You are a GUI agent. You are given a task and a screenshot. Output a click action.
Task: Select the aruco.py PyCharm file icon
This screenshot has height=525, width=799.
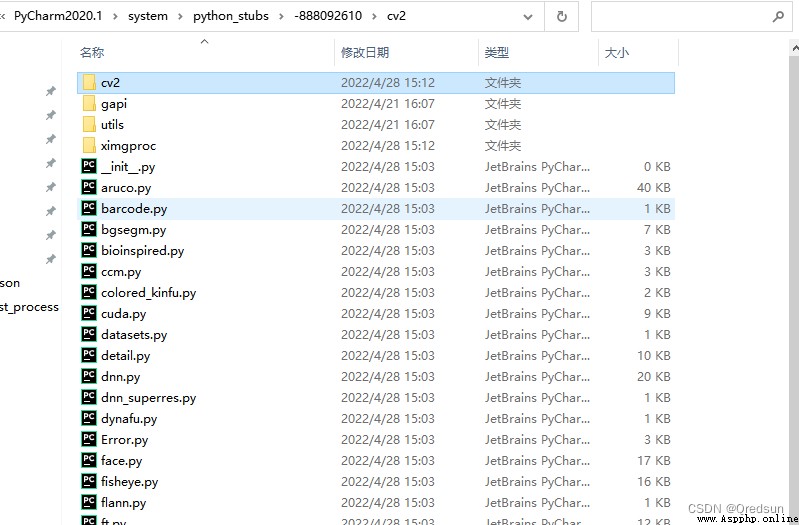point(89,188)
